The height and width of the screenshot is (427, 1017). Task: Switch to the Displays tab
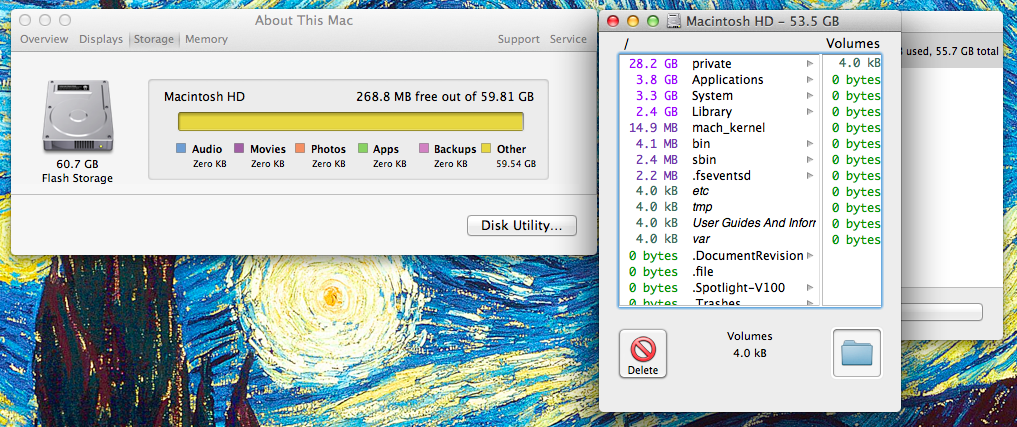(101, 39)
